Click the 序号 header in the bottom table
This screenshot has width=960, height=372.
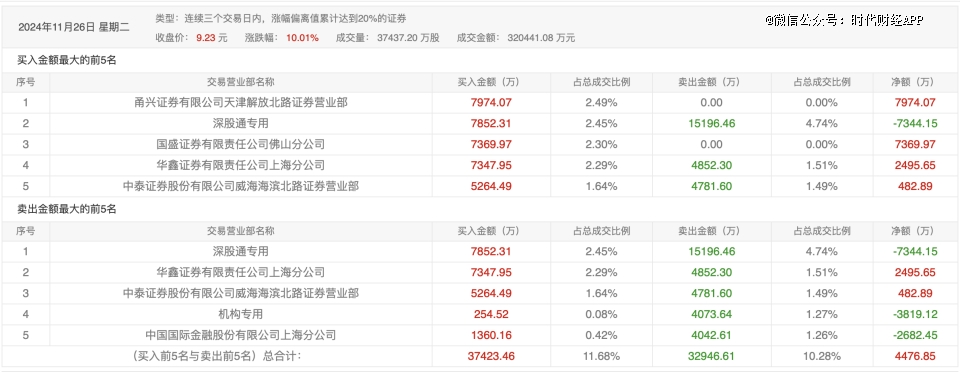(x=25, y=231)
